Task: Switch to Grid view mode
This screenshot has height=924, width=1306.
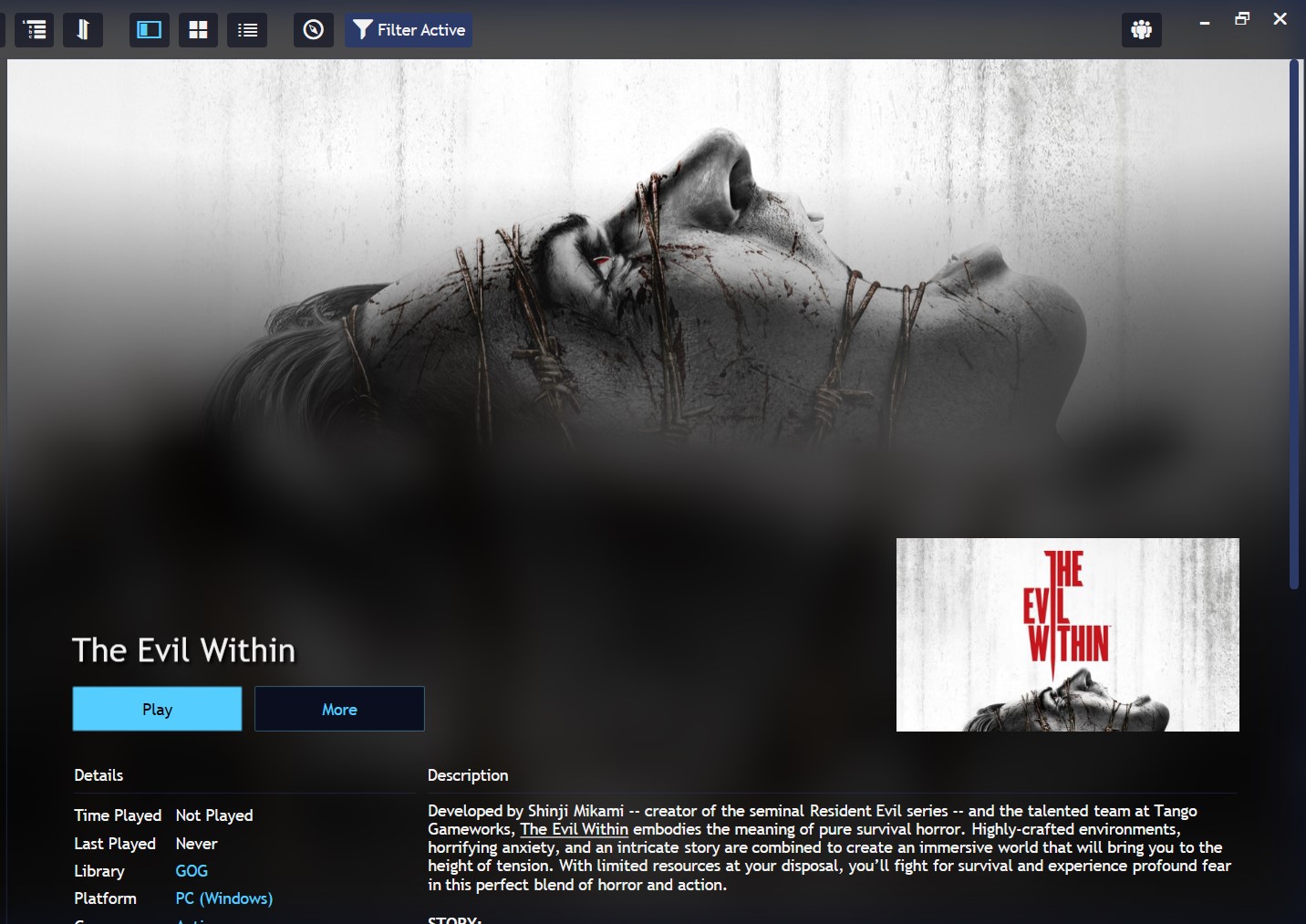Action: click(198, 30)
